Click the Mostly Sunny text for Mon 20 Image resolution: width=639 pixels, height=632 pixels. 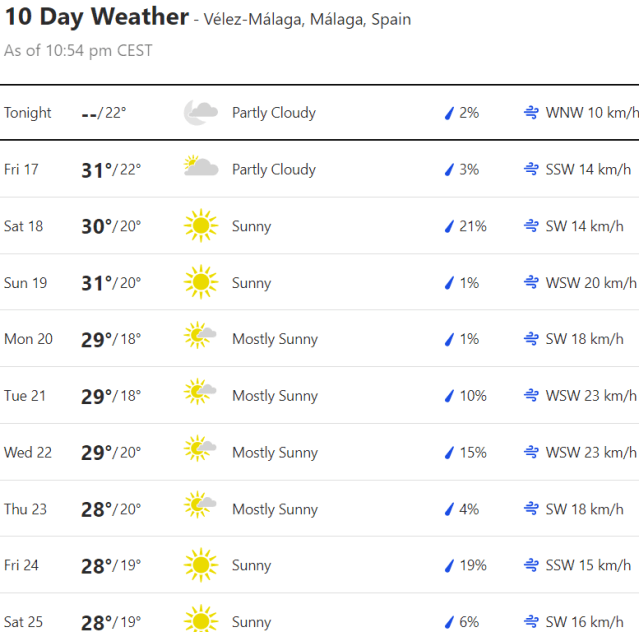pyautogui.click(x=275, y=339)
